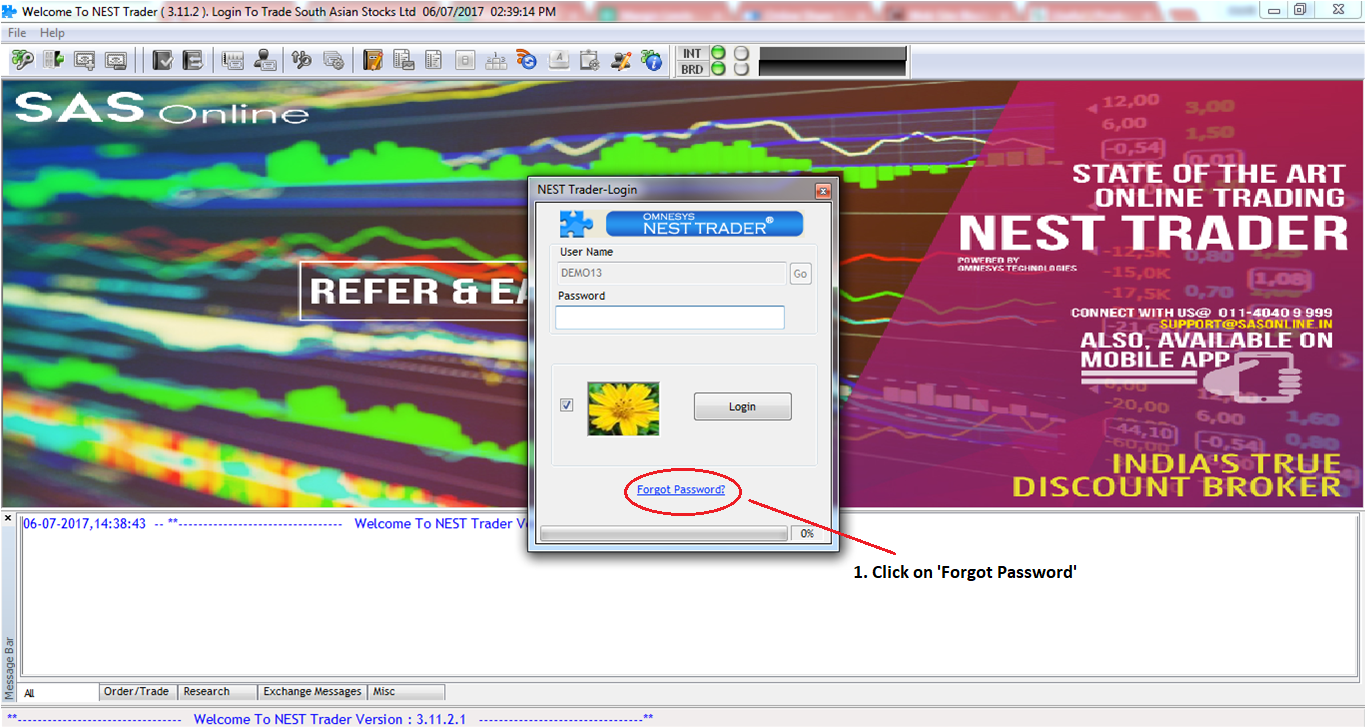
Task: Switch to the Misc tab
Action: coord(407,691)
